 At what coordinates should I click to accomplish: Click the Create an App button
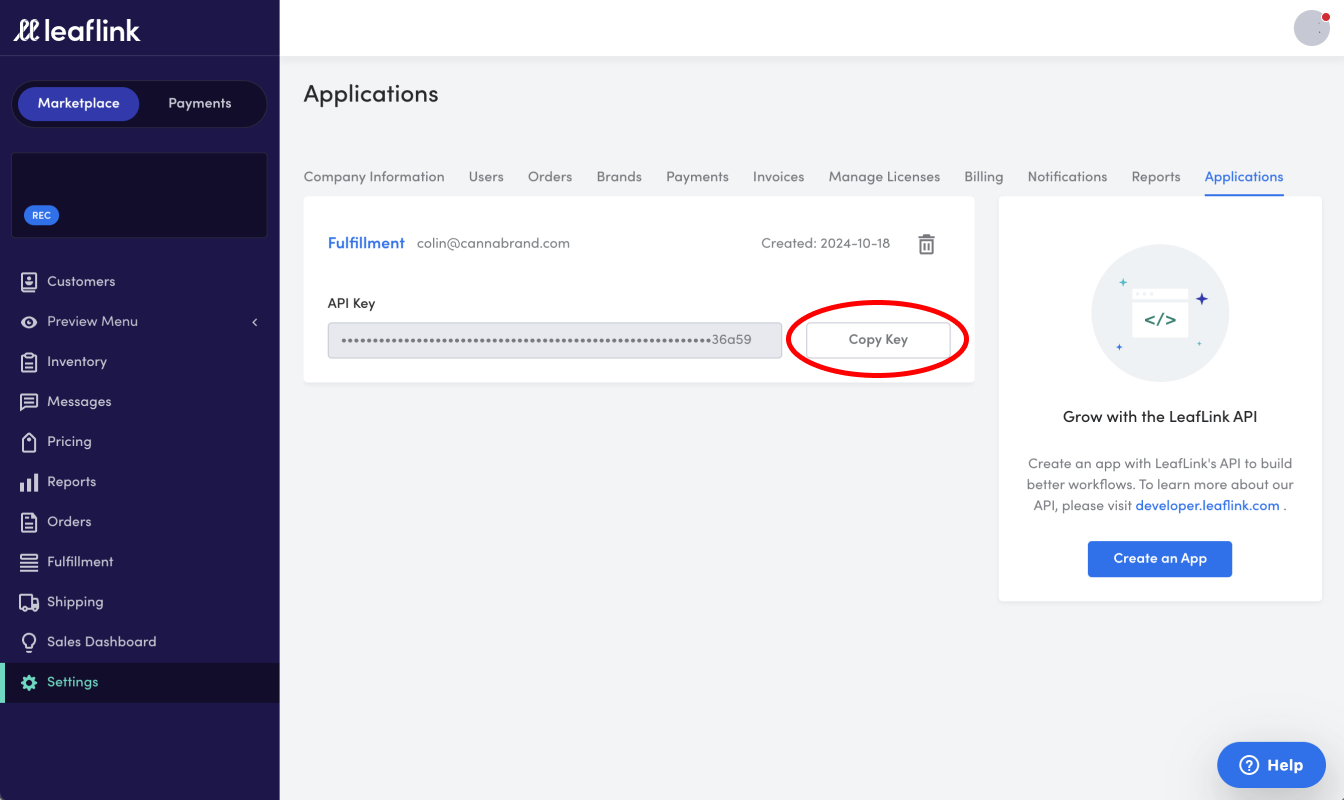pyautogui.click(x=1160, y=559)
